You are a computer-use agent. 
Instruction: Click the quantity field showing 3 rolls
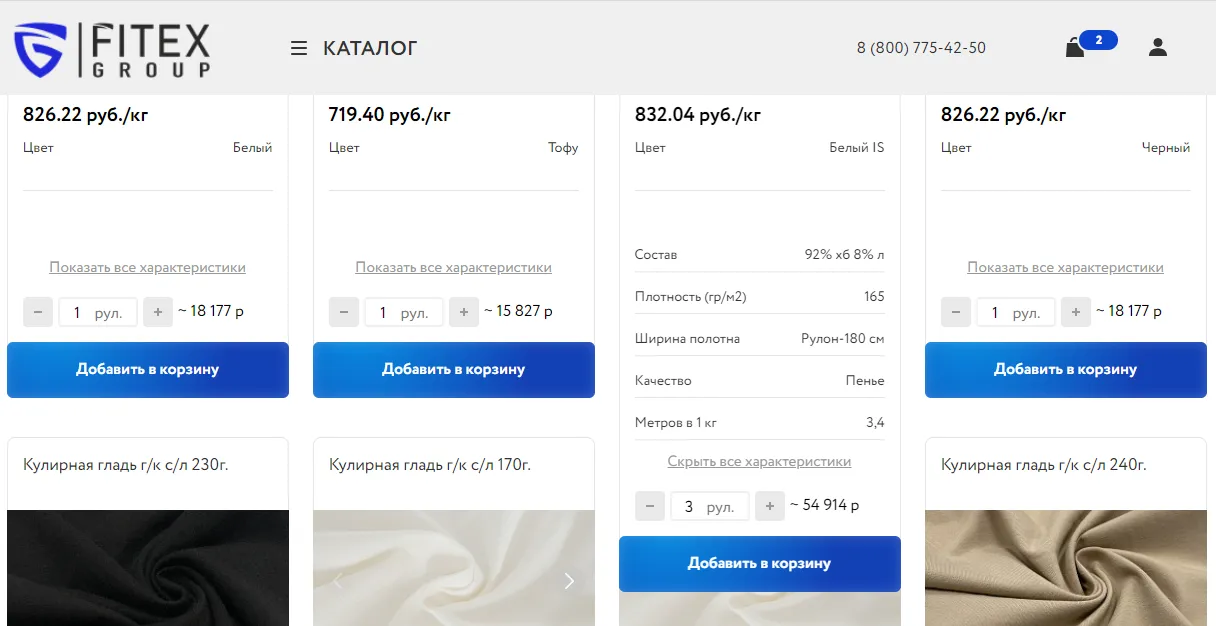(708, 506)
